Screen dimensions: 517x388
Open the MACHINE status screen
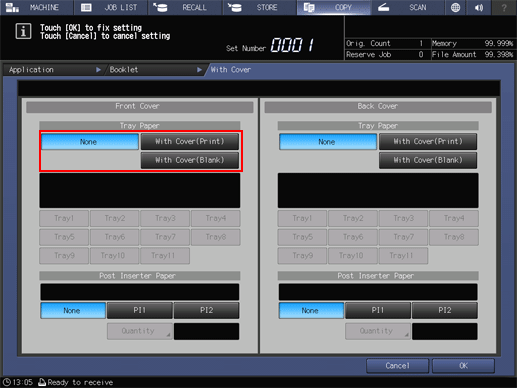(x=37, y=7)
